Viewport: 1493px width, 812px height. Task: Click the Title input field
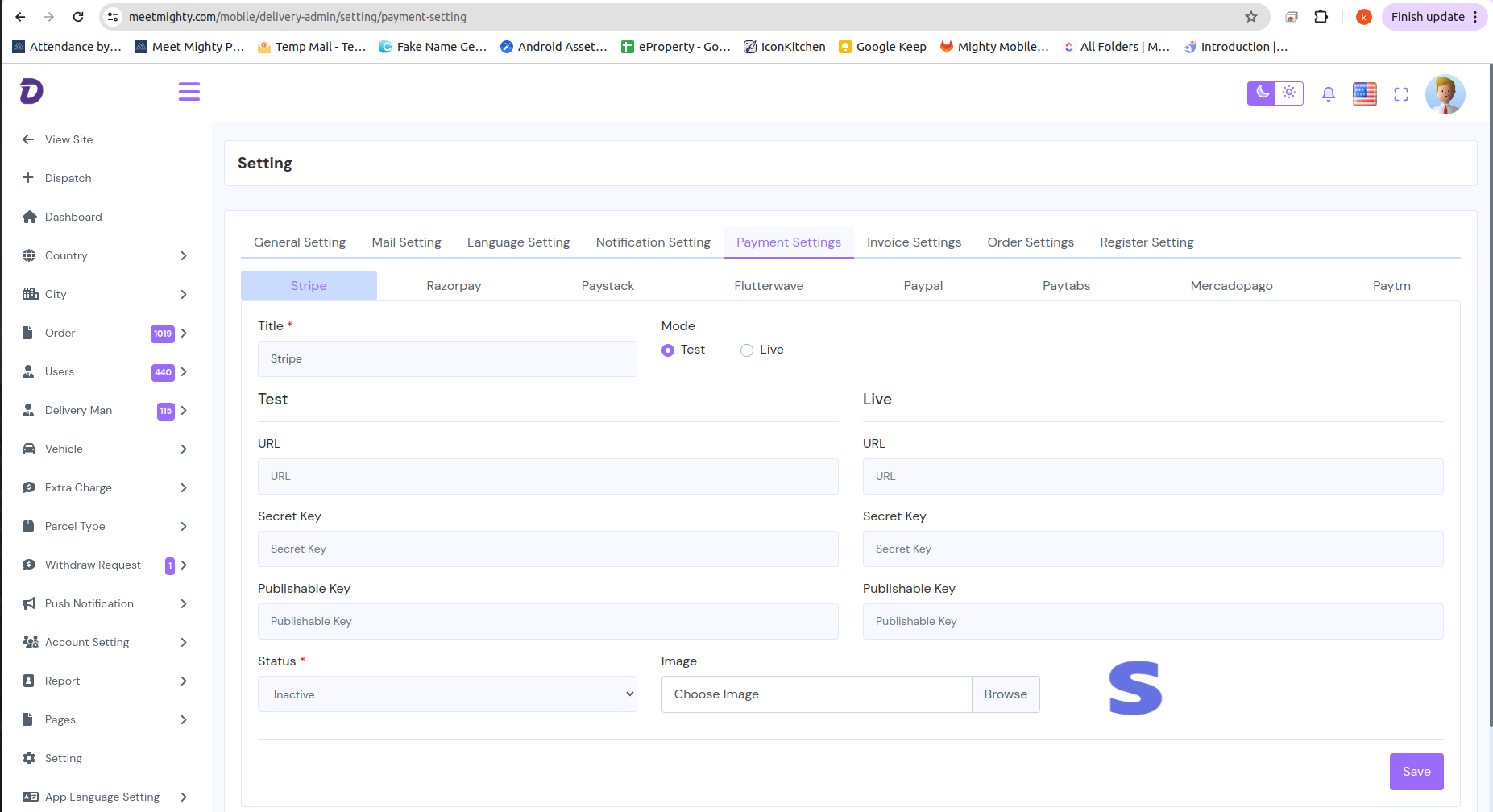point(447,358)
